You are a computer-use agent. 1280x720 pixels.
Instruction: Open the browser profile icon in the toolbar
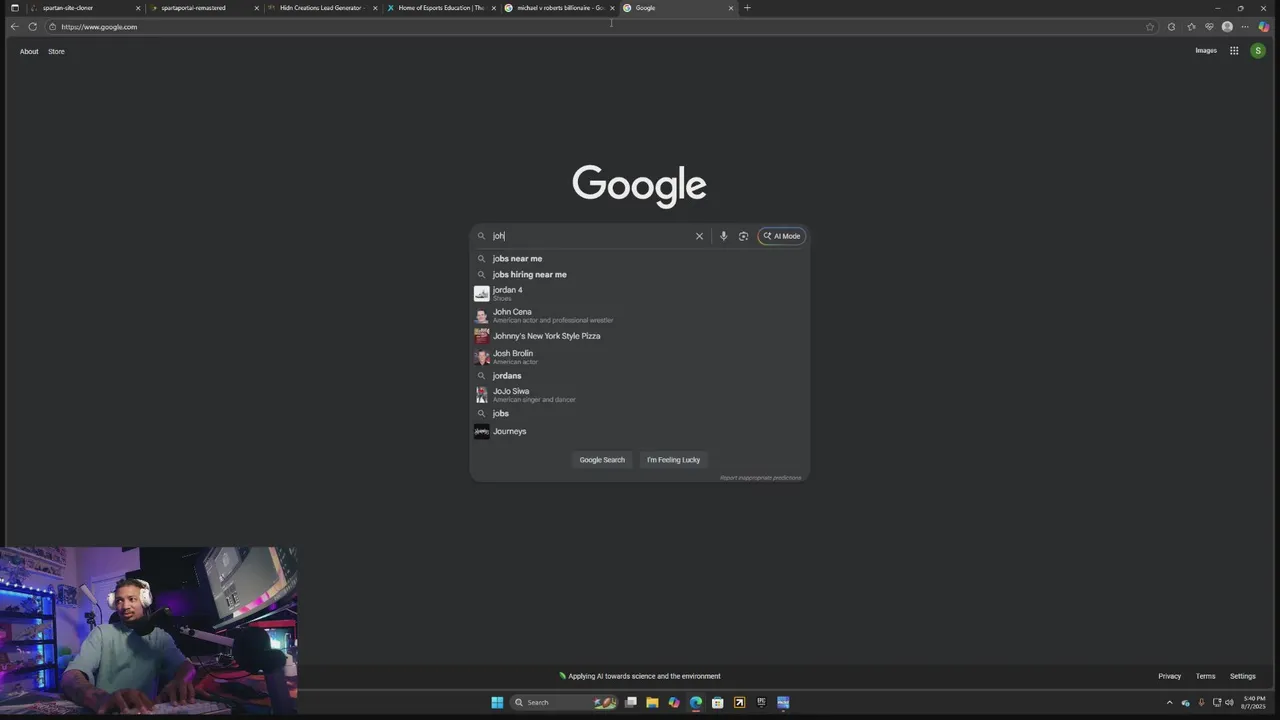(1227, 27)
